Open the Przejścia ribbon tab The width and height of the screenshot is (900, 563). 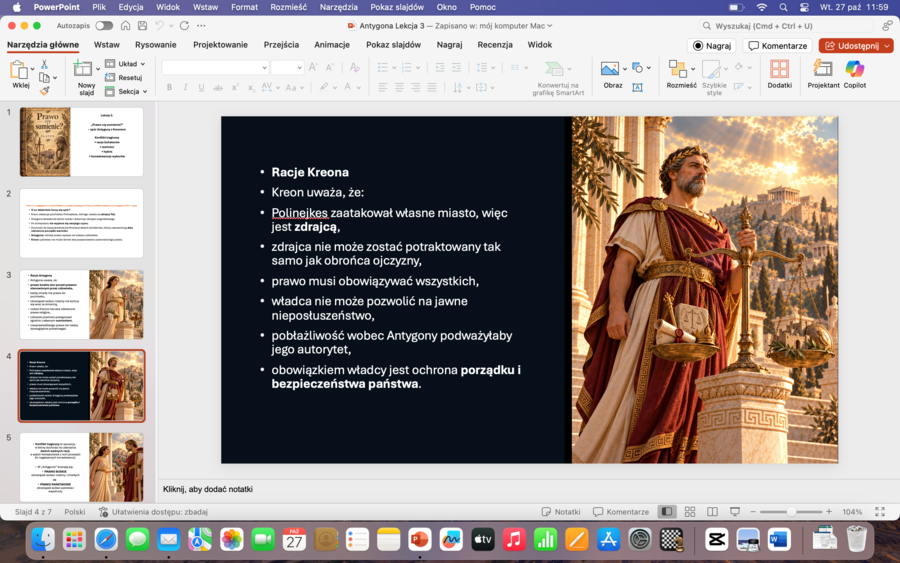281,45
